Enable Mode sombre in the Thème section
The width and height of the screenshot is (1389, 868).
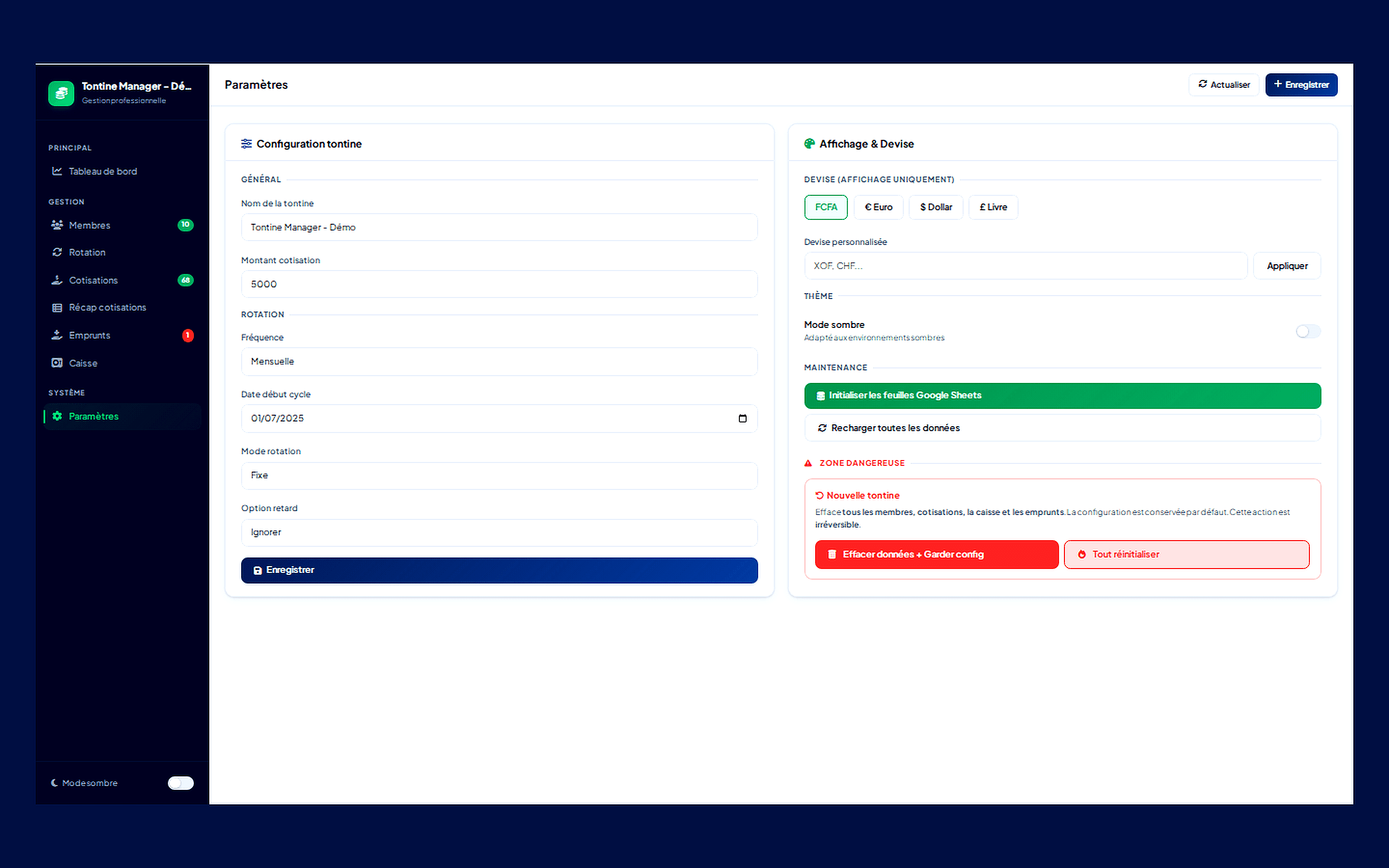click(x=1307, y=331)
